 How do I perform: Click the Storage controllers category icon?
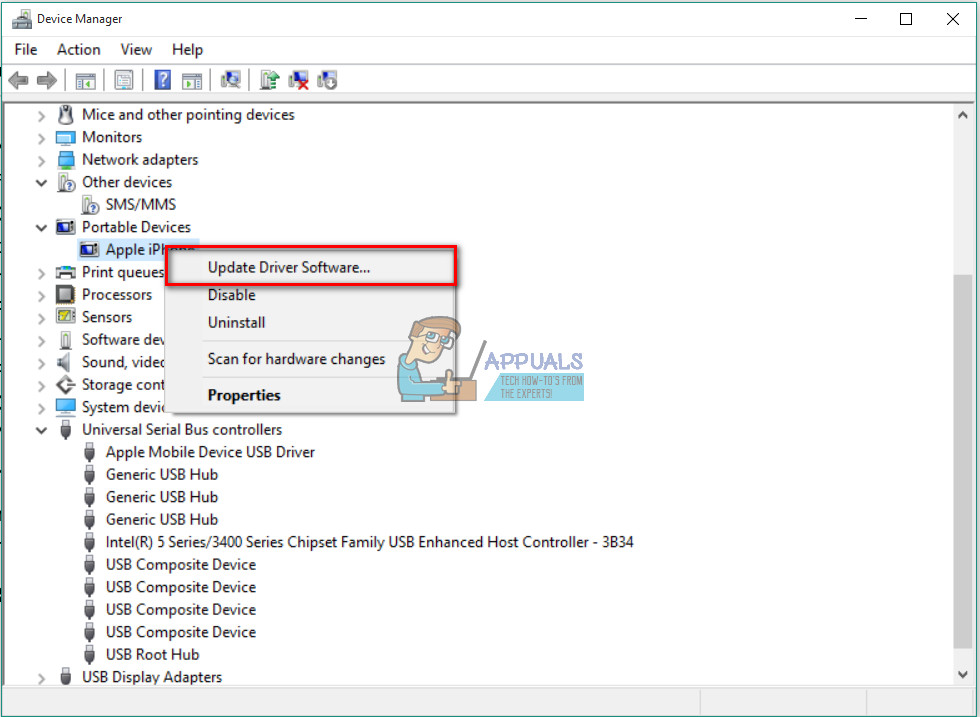66,384
